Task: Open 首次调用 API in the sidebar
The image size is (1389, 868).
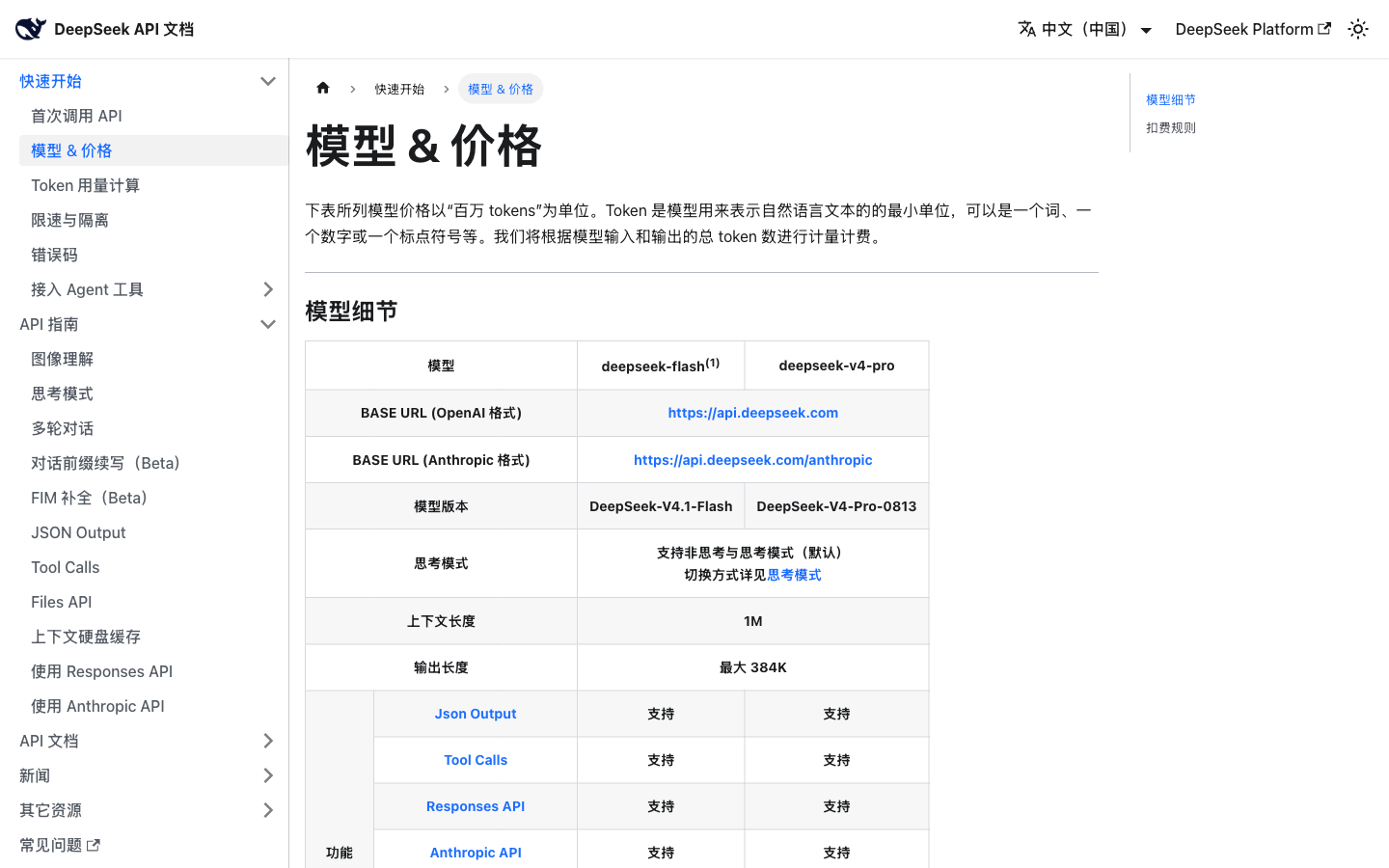Action: [x=153, y=116]
